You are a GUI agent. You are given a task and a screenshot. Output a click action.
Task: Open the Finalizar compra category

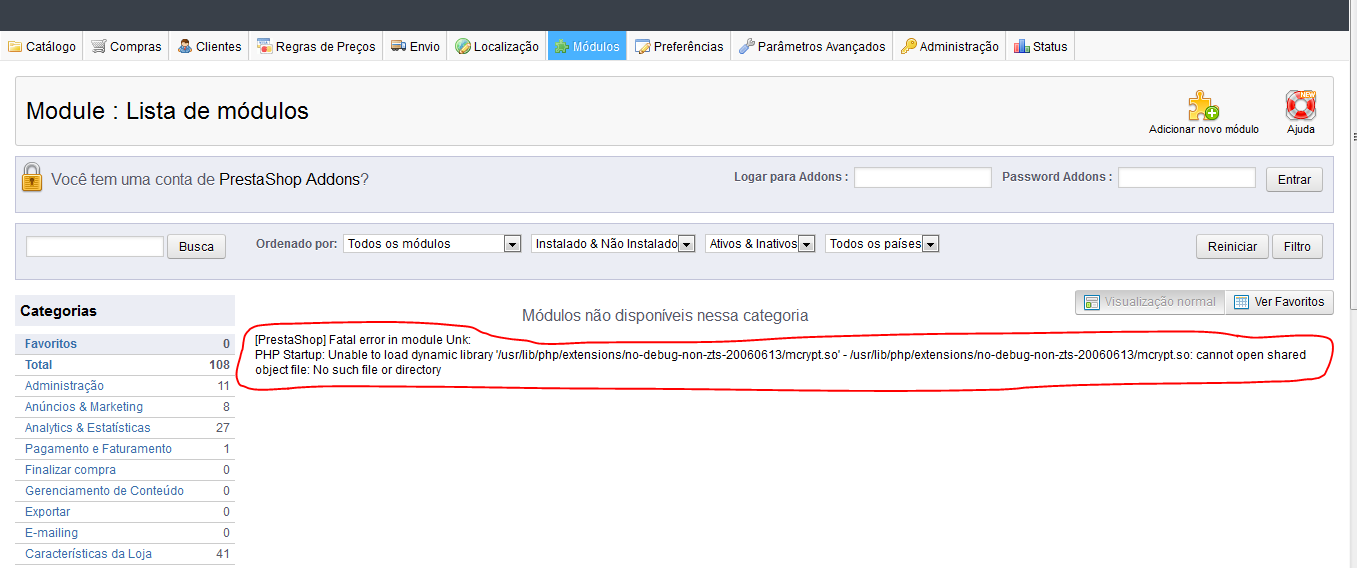pos(127,470)
